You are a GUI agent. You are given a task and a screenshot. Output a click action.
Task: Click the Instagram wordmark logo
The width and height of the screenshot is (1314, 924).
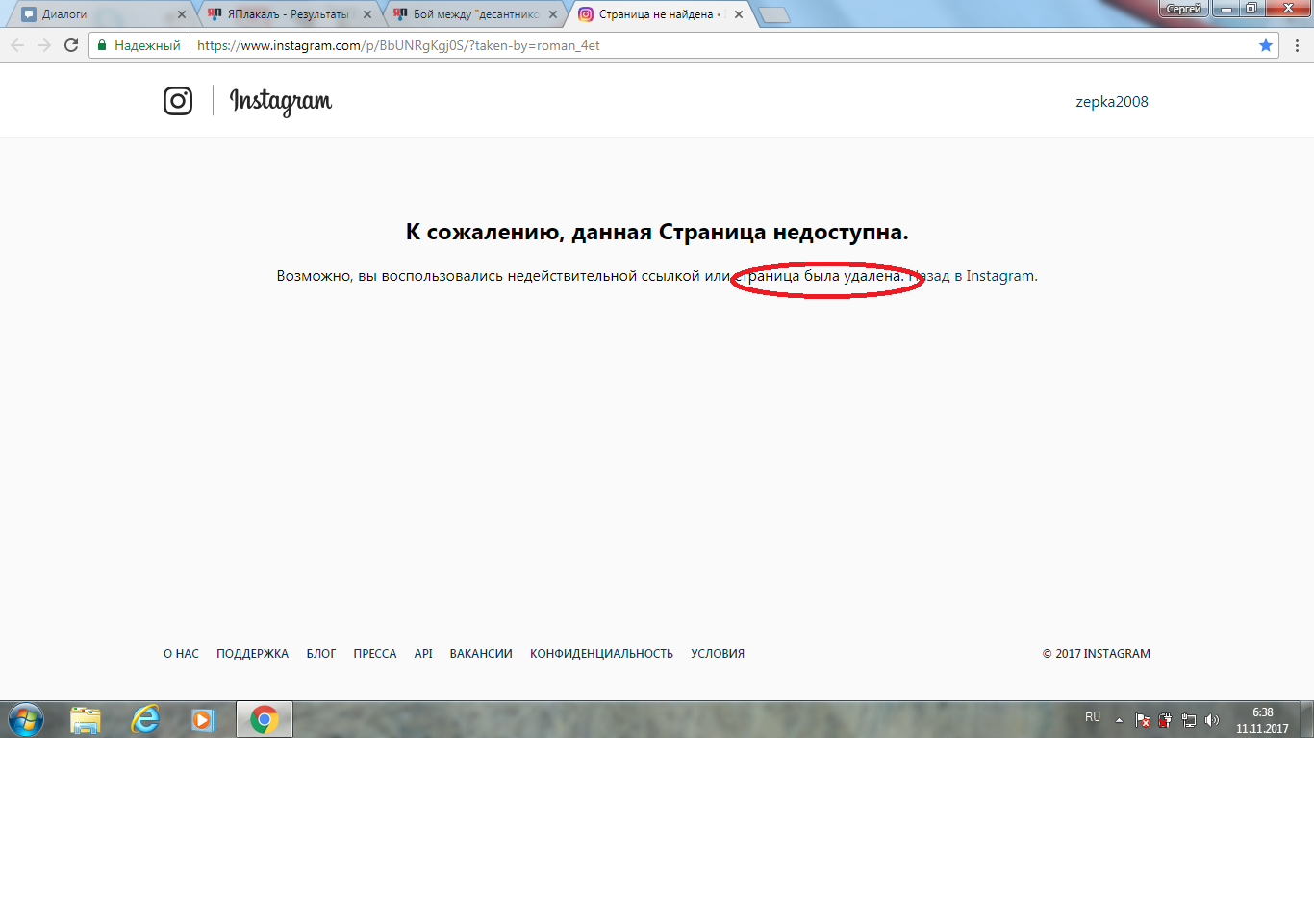pos(281,101)
